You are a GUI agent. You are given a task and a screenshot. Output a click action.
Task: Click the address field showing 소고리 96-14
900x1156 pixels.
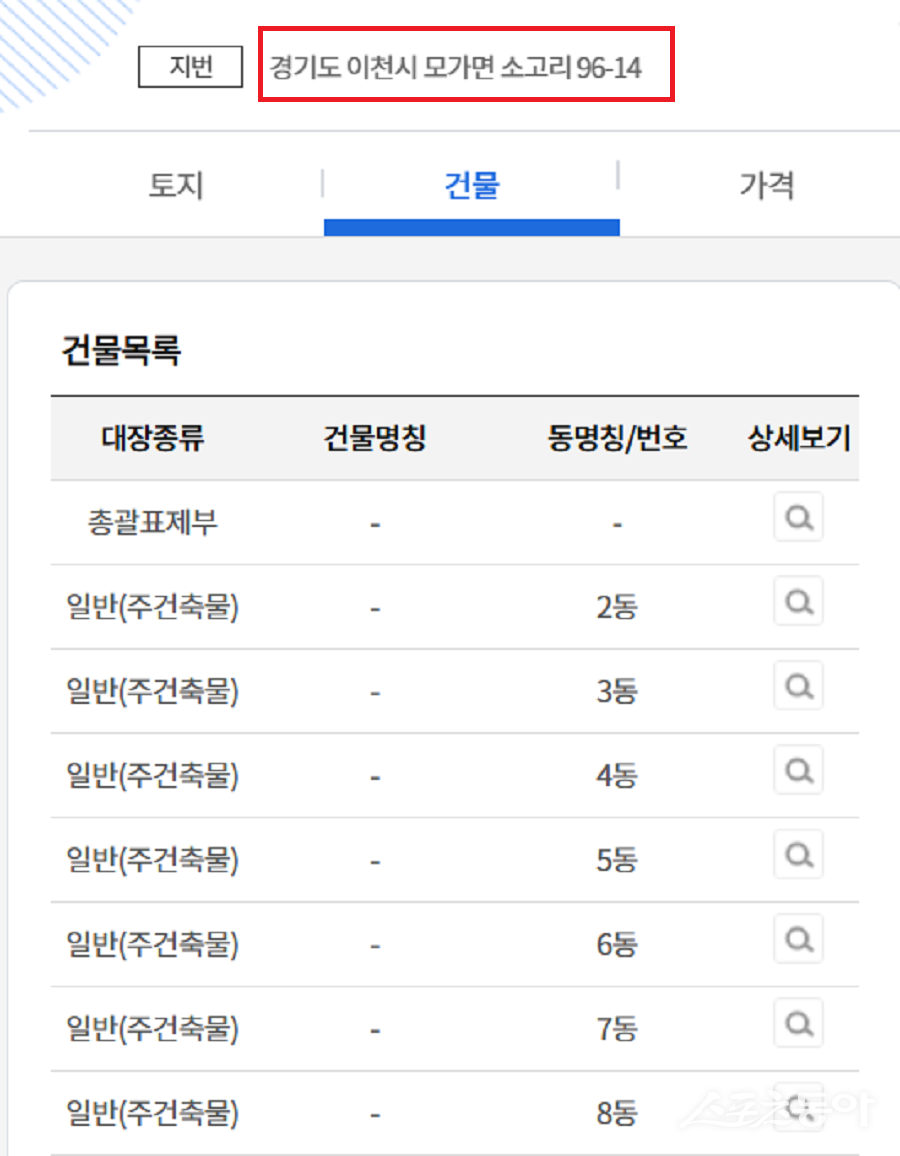point(456,68)
